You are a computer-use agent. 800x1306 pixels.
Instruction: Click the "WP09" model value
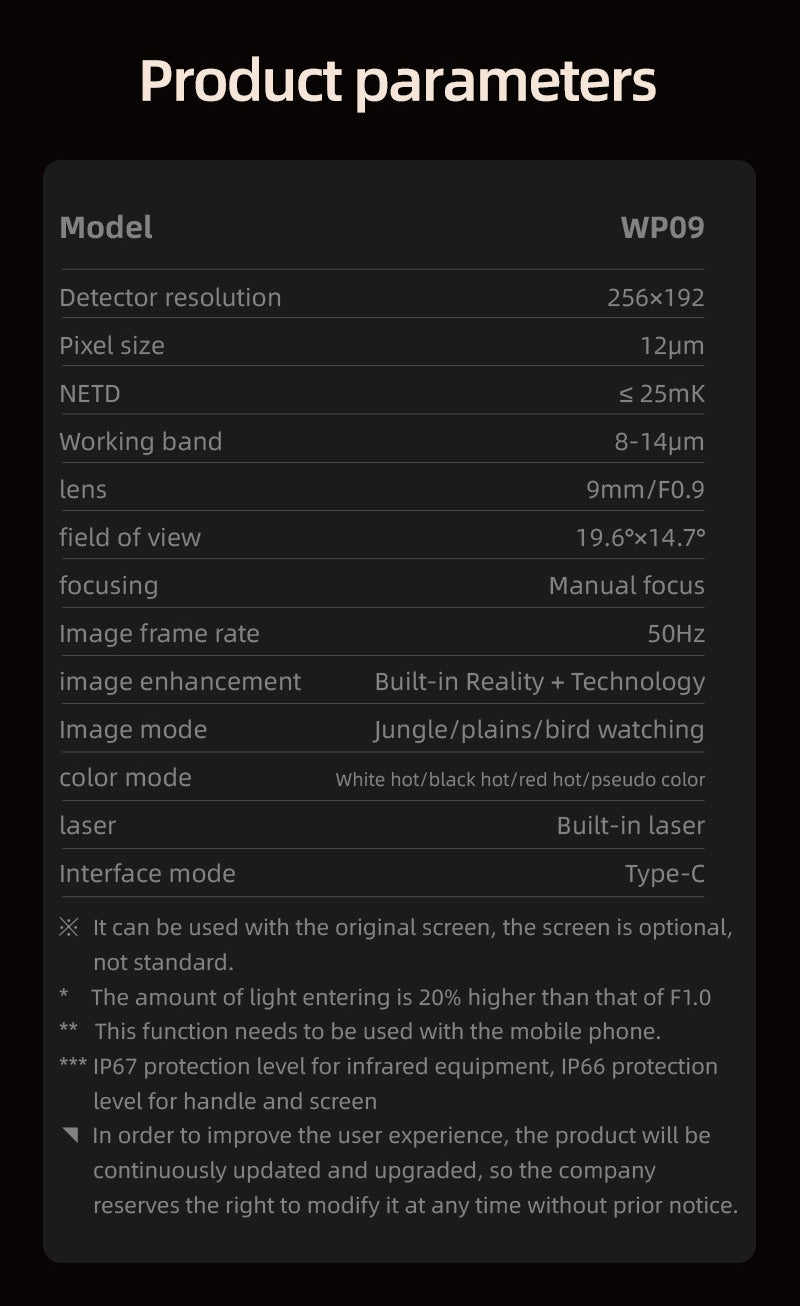tap(662, 228)
